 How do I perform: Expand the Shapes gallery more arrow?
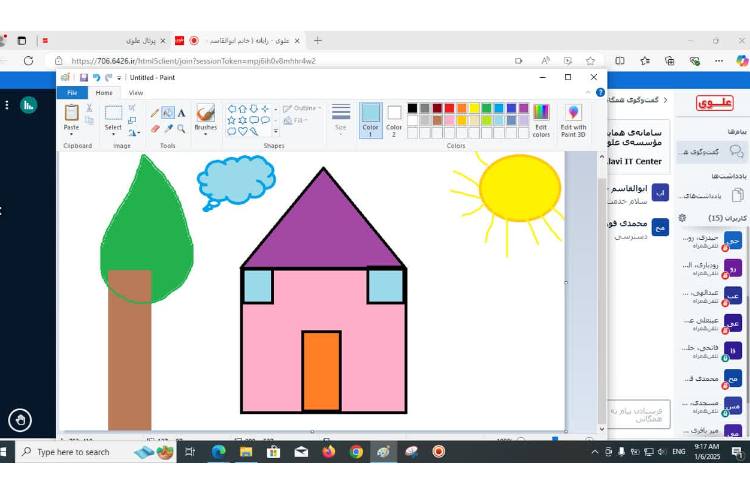pos(276,131)
